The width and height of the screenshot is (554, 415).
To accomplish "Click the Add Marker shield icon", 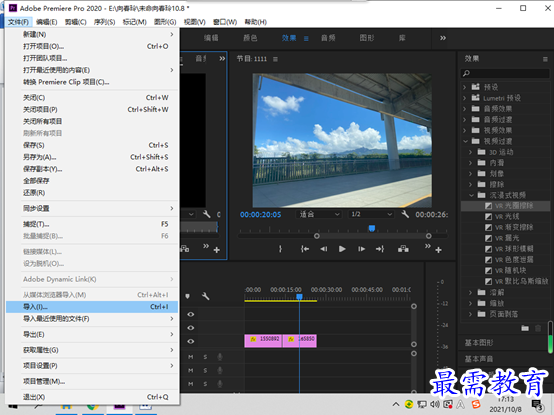I will click(188, 296).
